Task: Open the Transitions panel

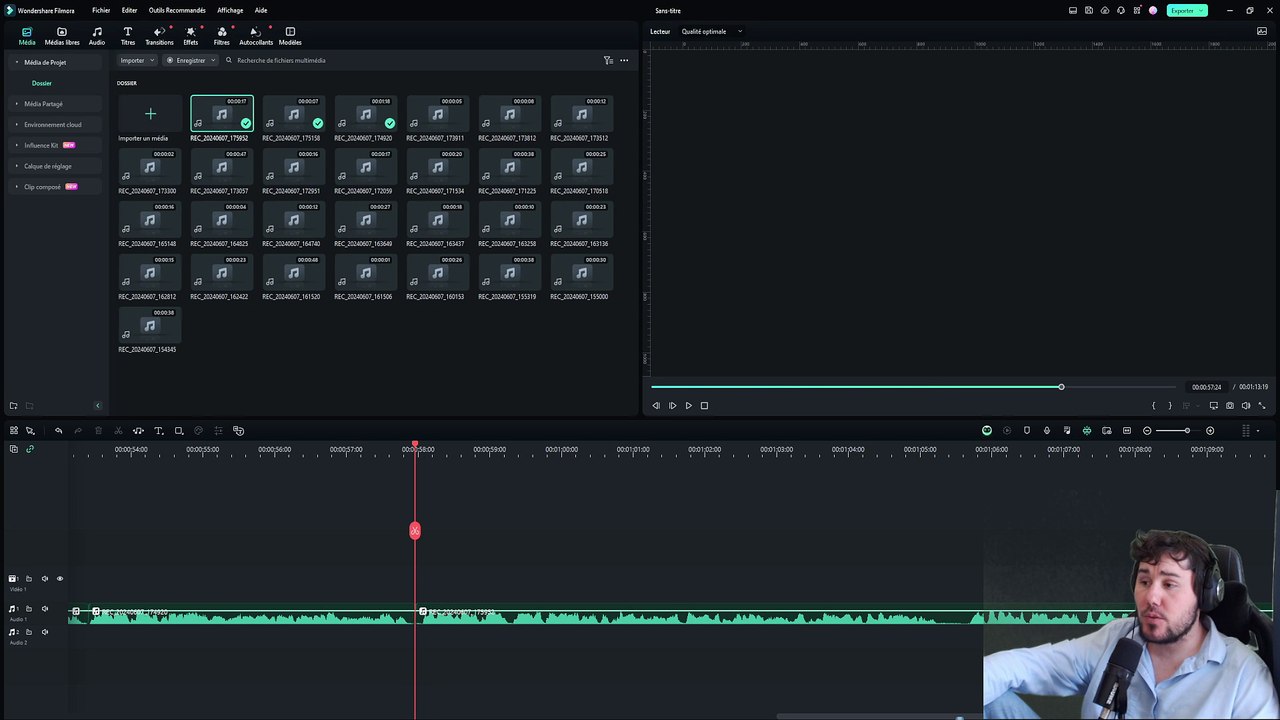Action: point(159,36)
